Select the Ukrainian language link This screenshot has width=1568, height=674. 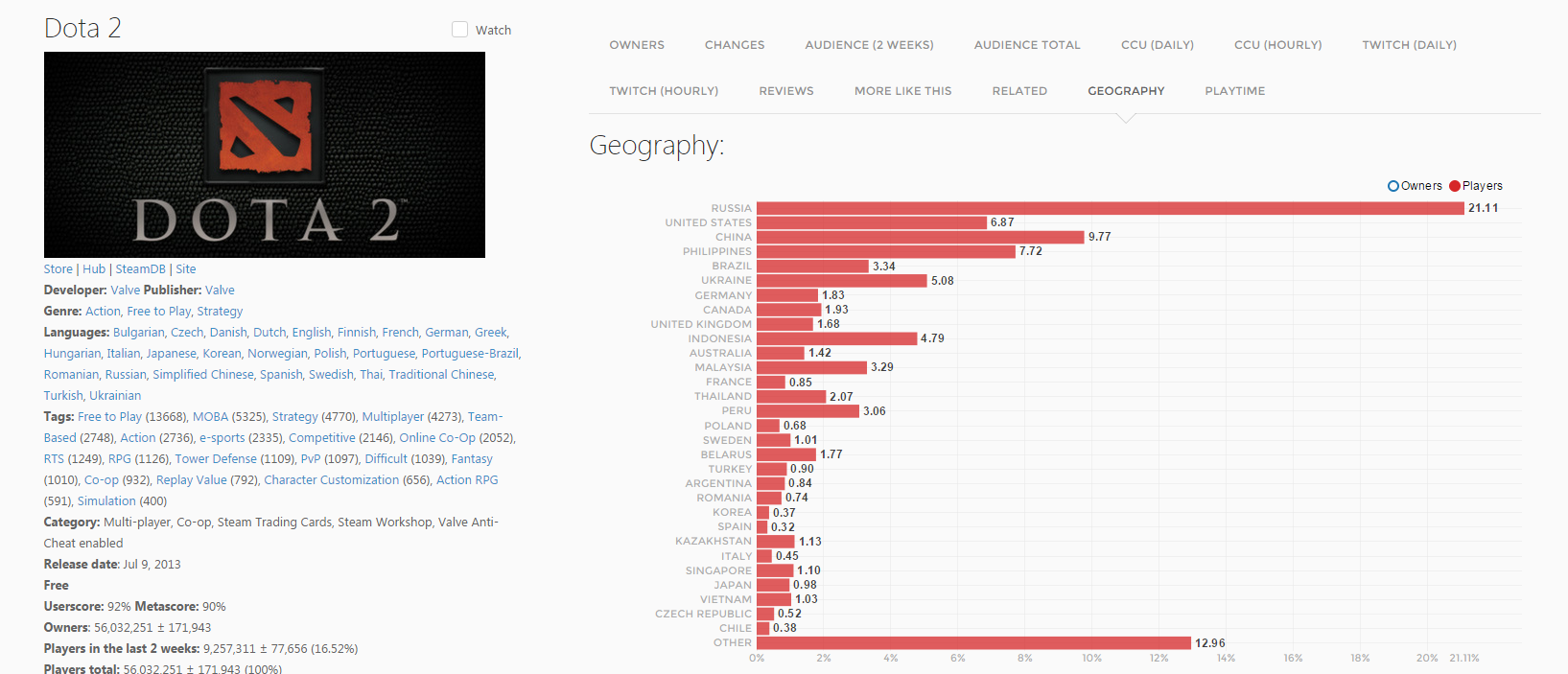(x=115, y=396)
